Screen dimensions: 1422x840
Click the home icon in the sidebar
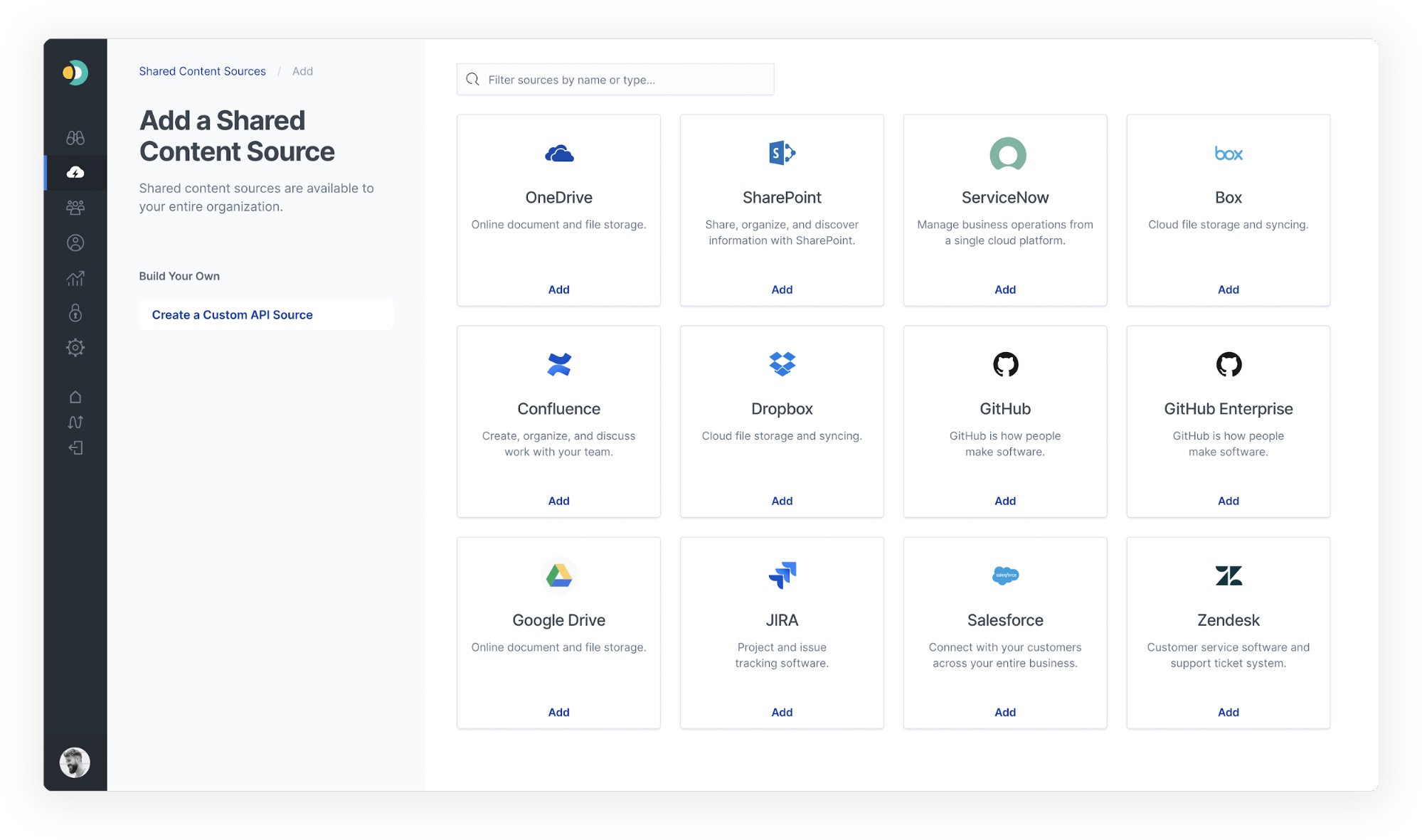point(75,397)
